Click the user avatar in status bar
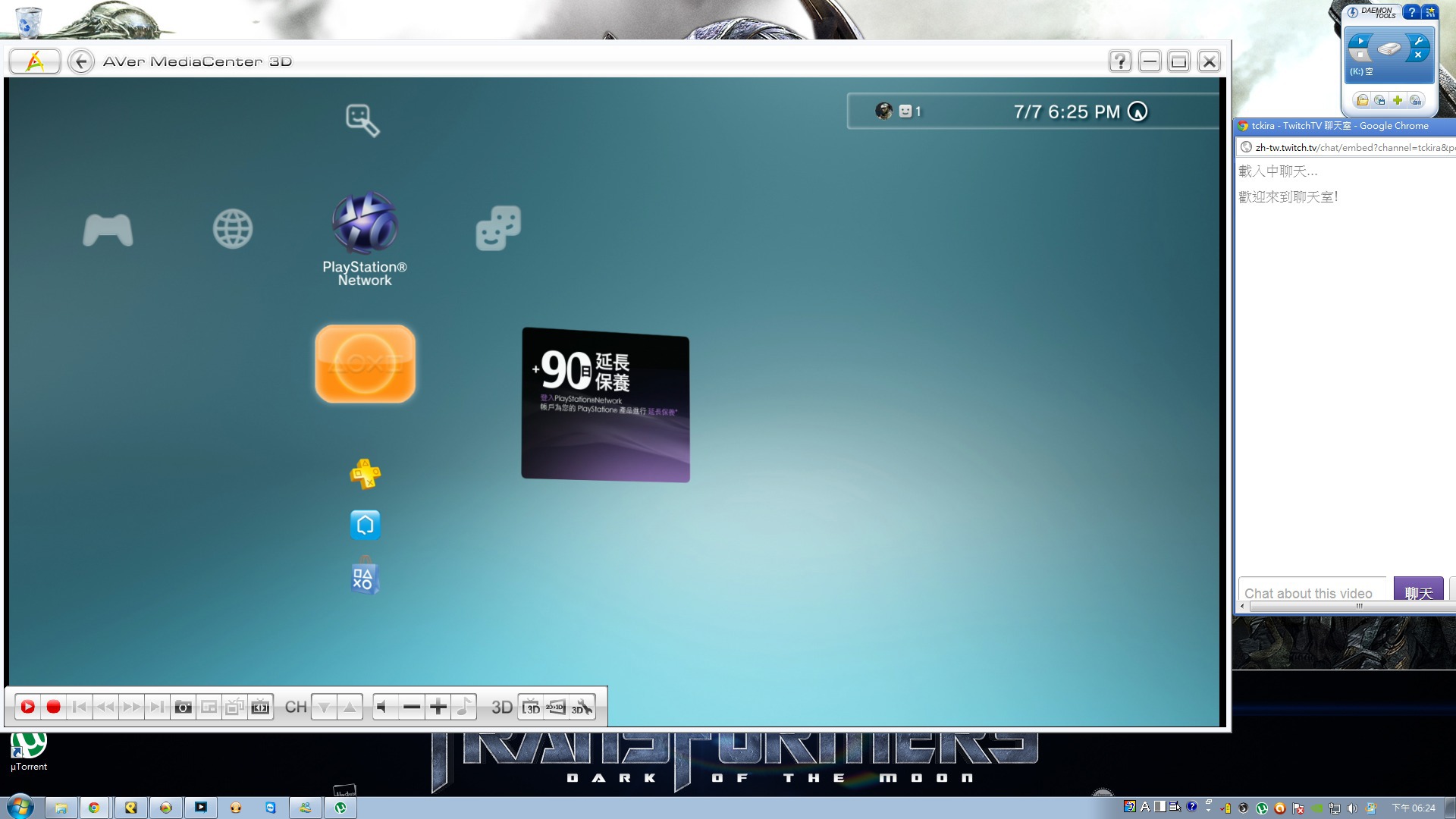The image size is (1456, 819). [x=883, y=111]
